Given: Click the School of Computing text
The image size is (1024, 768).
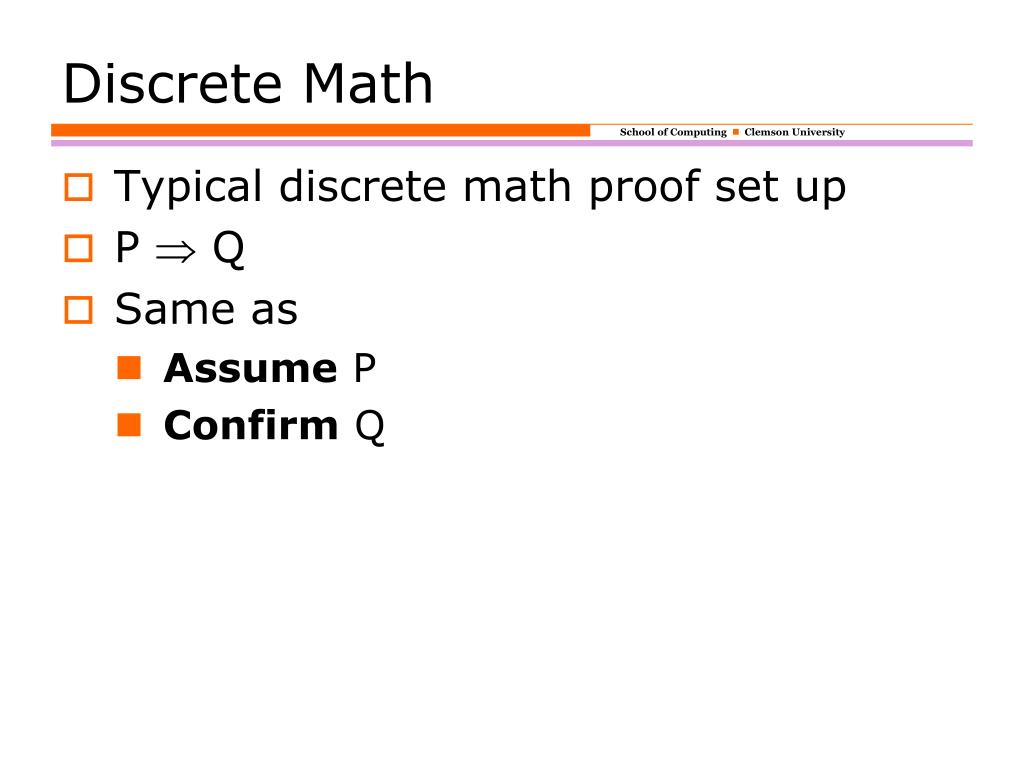Looking at the screenshot, I should point(673,132).
